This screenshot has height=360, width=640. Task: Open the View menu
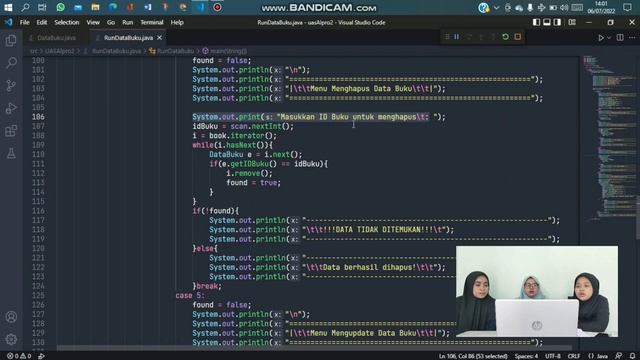click(93, 22)
